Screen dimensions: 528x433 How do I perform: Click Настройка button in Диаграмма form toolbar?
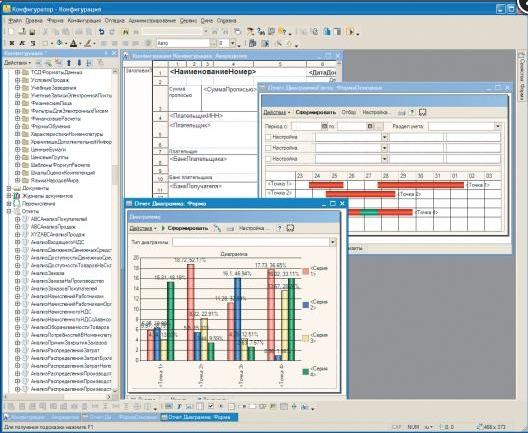pos(253,228)
